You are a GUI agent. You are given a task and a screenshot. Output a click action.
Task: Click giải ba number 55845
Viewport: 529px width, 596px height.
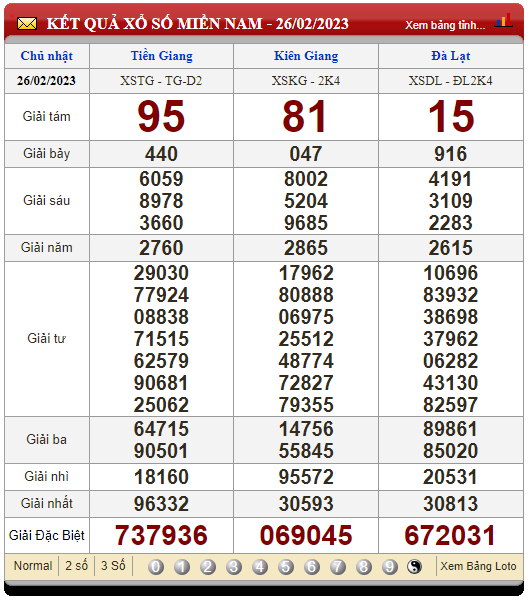click(x=306, y=451)
